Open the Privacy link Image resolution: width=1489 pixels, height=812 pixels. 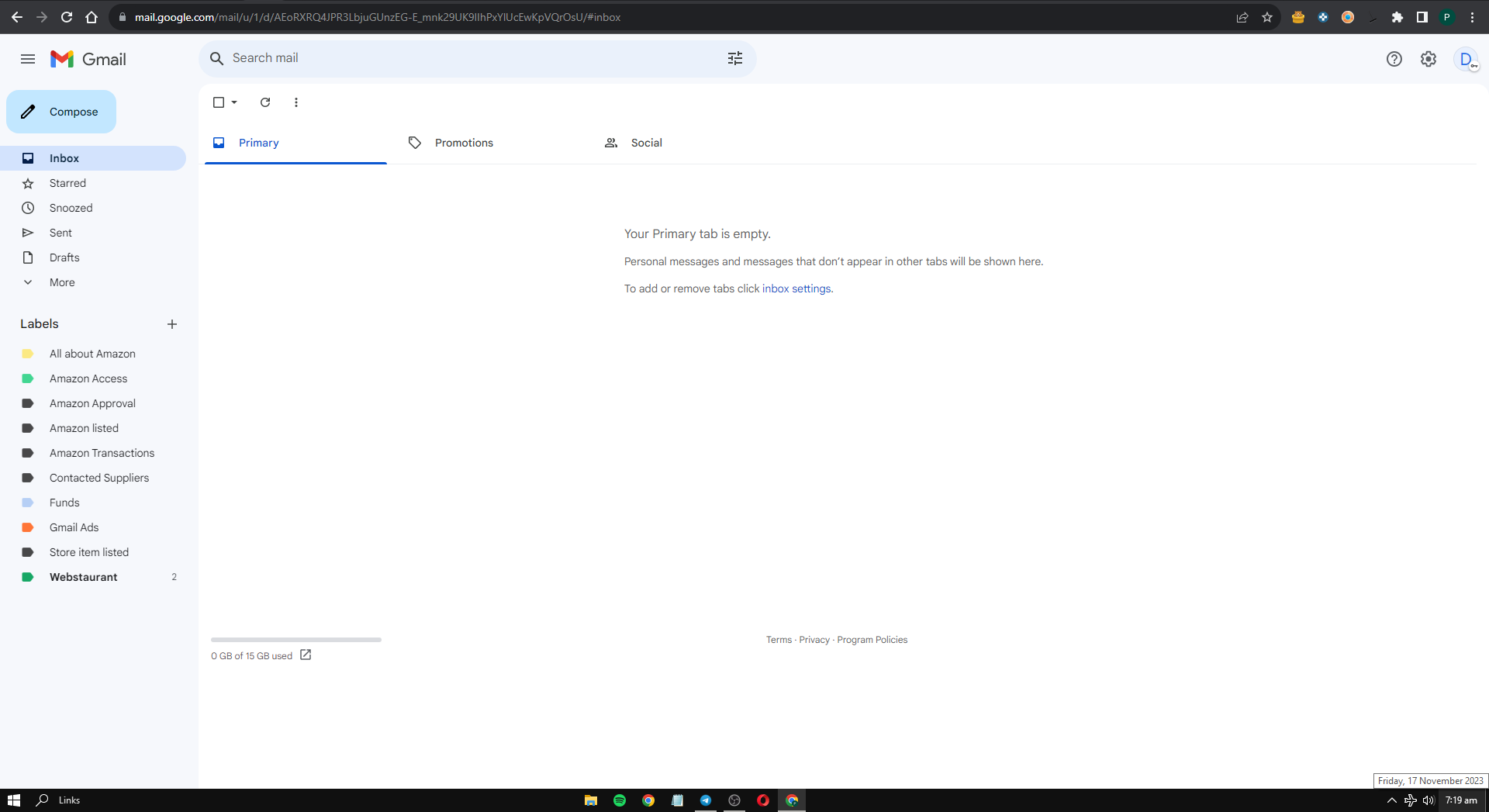(x=814, y=640)
